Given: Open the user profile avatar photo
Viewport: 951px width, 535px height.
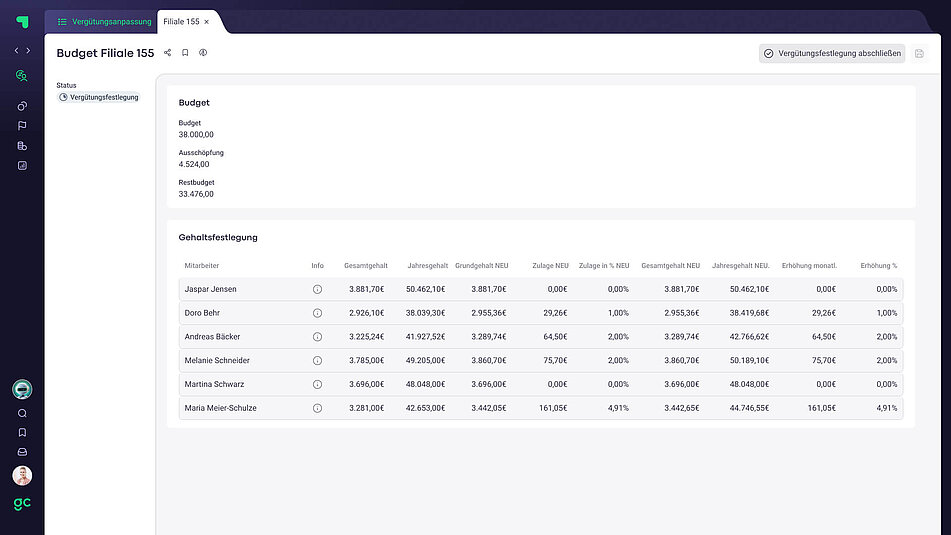Looking at the screenshot, I should [22, 476].
